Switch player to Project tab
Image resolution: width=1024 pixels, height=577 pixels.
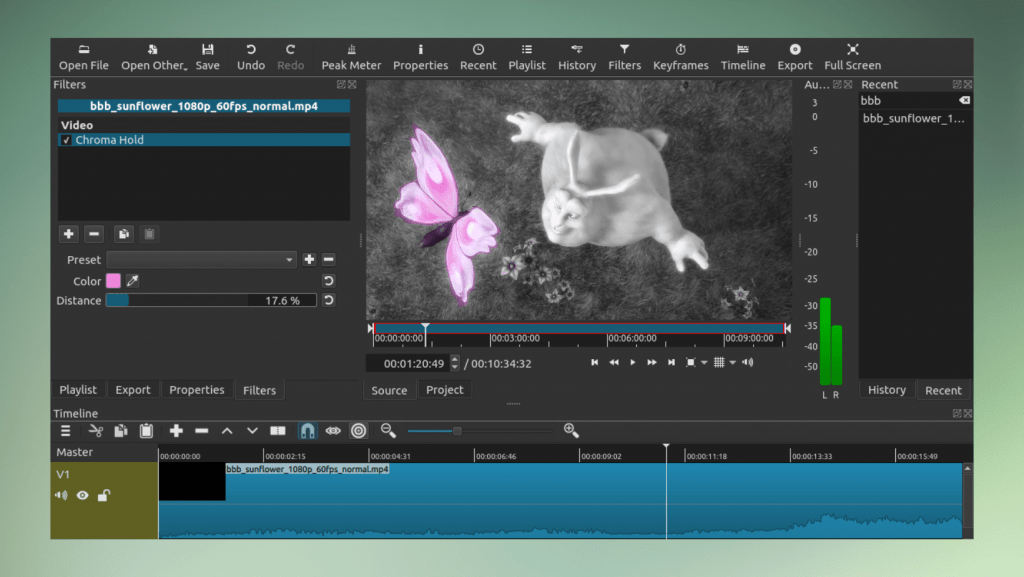445,390
